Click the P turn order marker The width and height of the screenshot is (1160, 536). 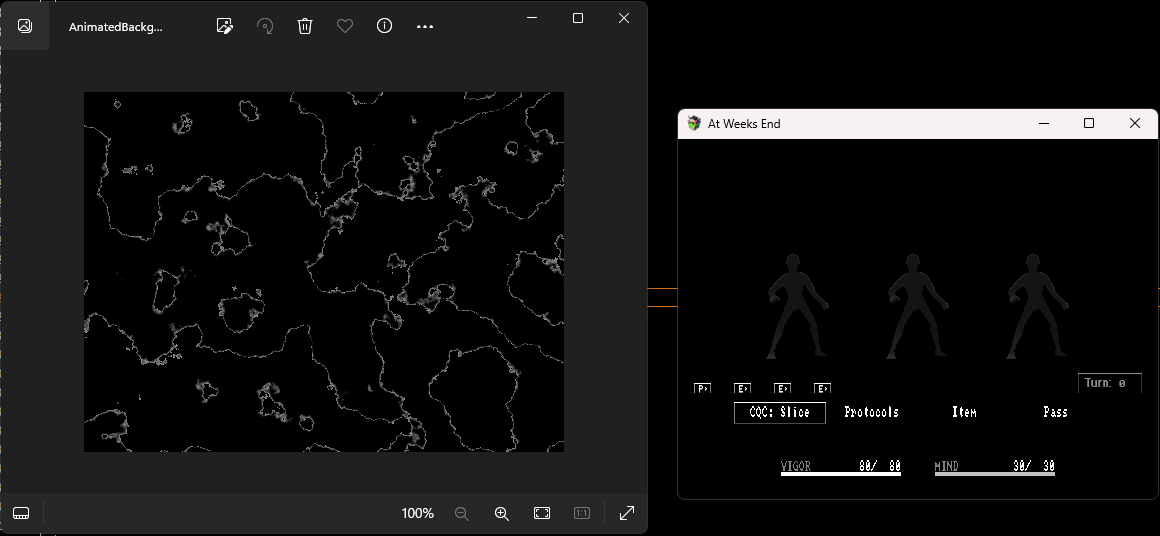(702, 388)
